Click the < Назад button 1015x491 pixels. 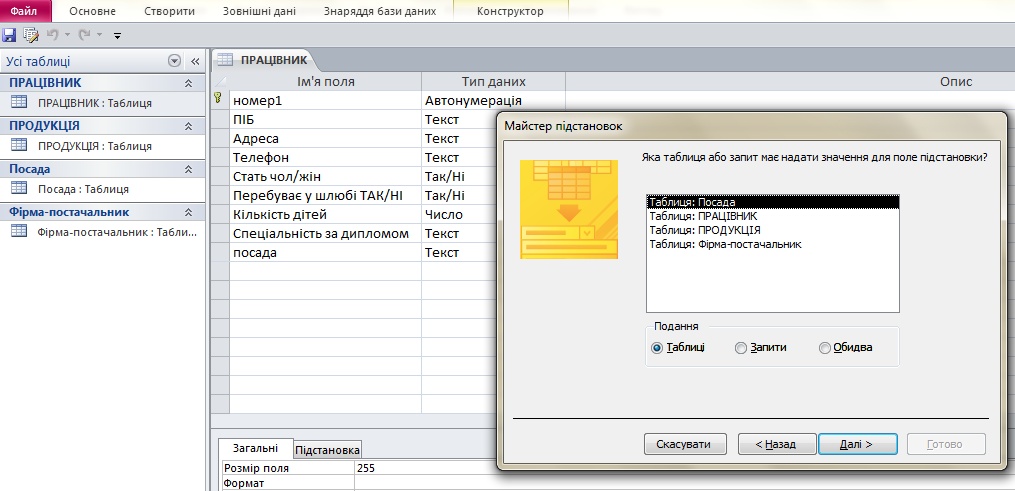777,444
